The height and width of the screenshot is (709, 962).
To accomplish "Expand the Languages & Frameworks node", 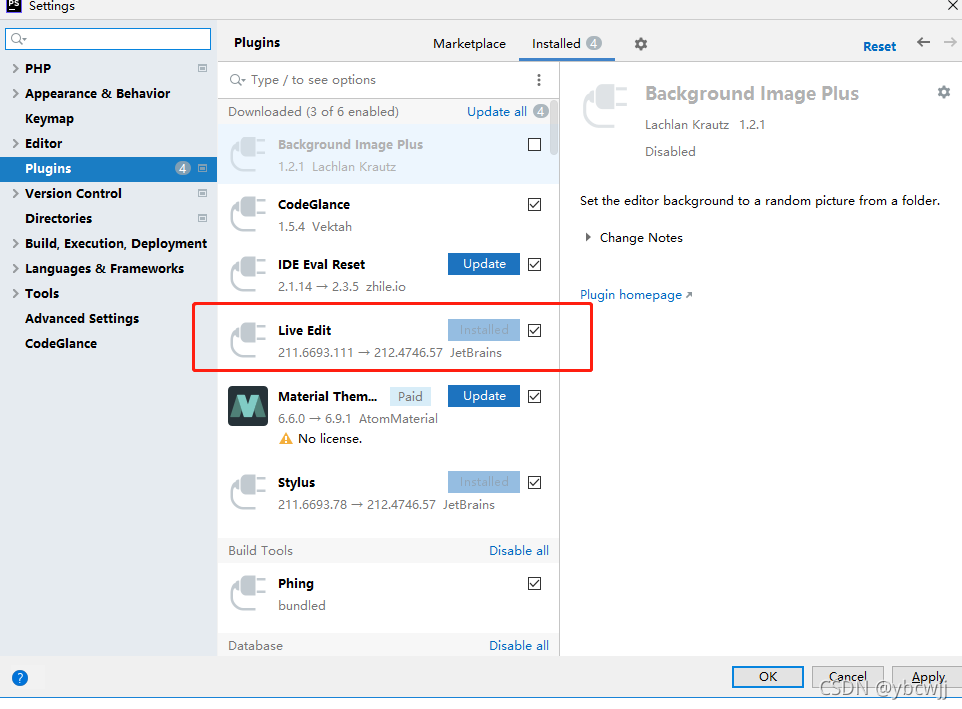I will pyautogui.click(x=15, y=269).
